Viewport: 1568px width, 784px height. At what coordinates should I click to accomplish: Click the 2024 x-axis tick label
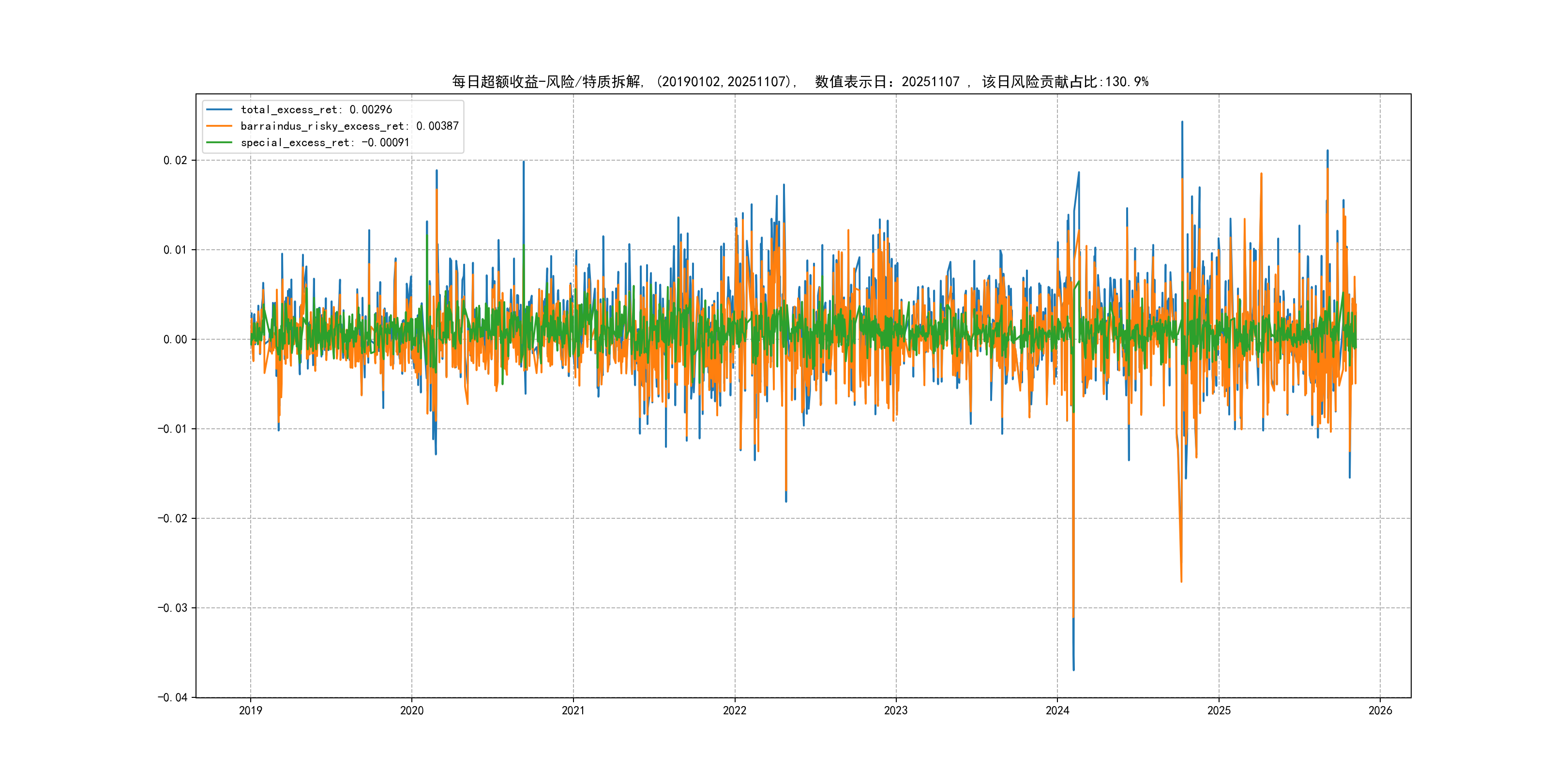point(1057,710)
